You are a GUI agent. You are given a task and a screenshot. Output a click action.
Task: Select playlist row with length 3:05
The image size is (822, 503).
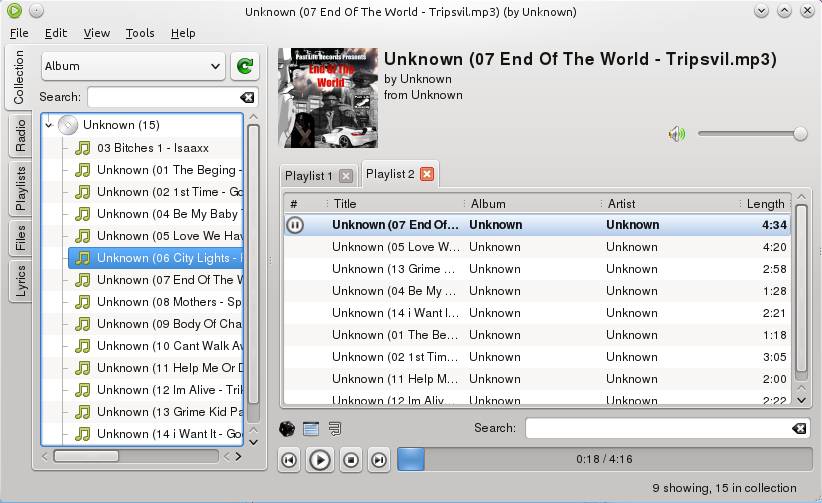click(x=537, y=357)
